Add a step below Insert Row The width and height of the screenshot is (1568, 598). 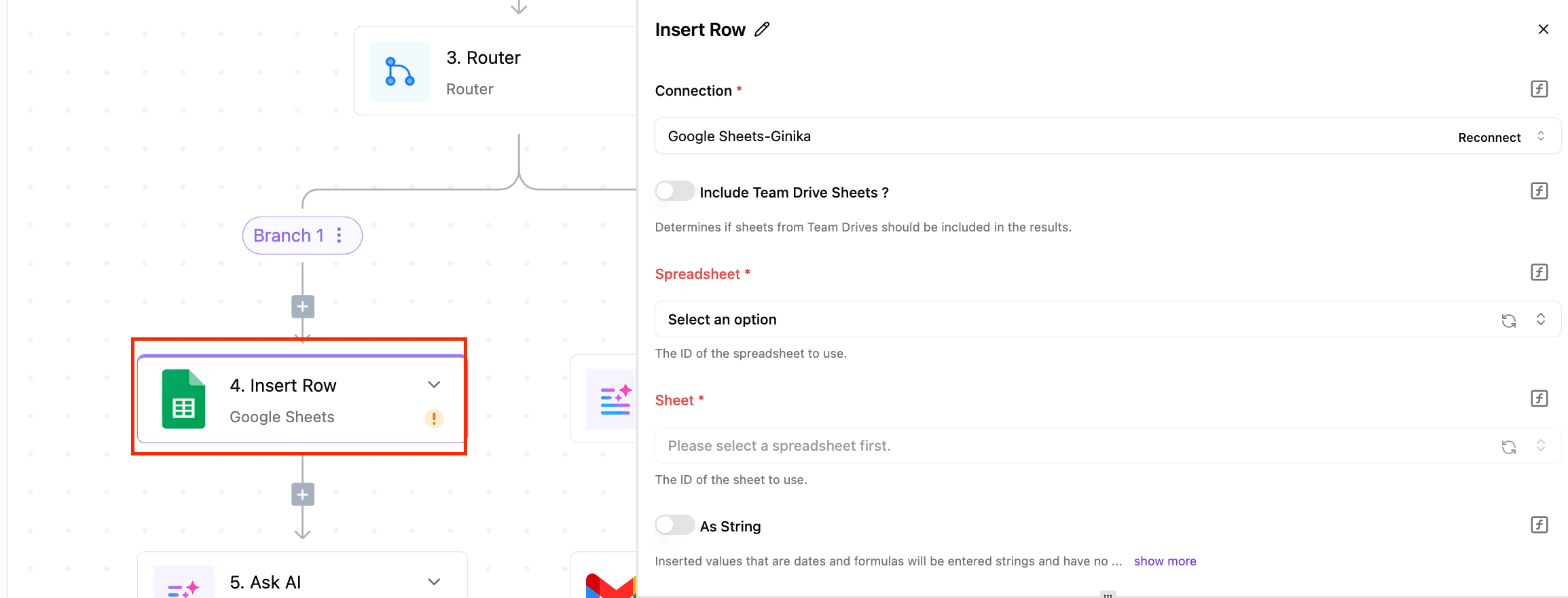[x=303, y=495]
